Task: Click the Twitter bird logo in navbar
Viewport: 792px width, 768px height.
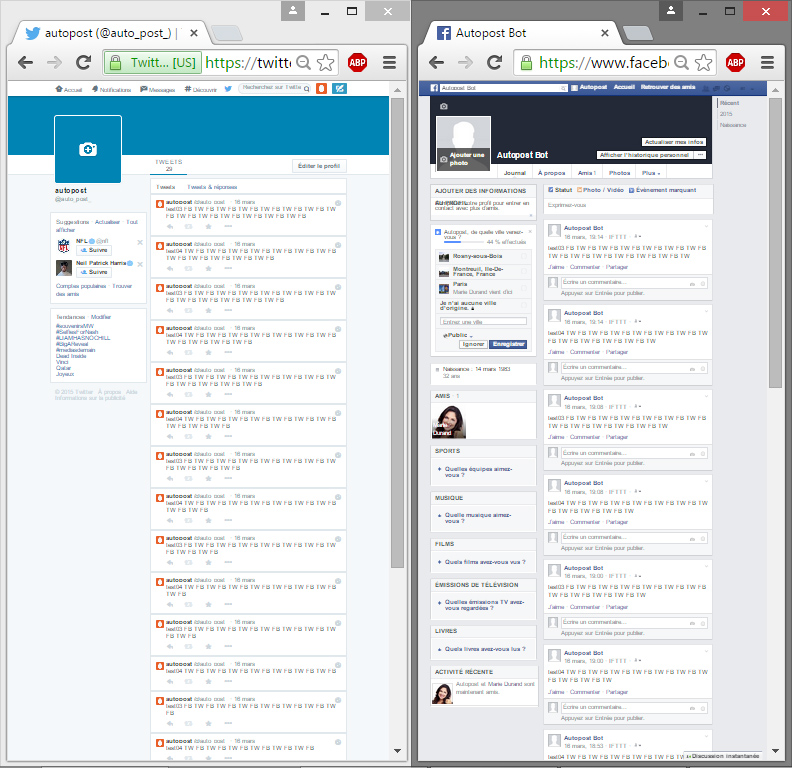Action: [228, 89]
